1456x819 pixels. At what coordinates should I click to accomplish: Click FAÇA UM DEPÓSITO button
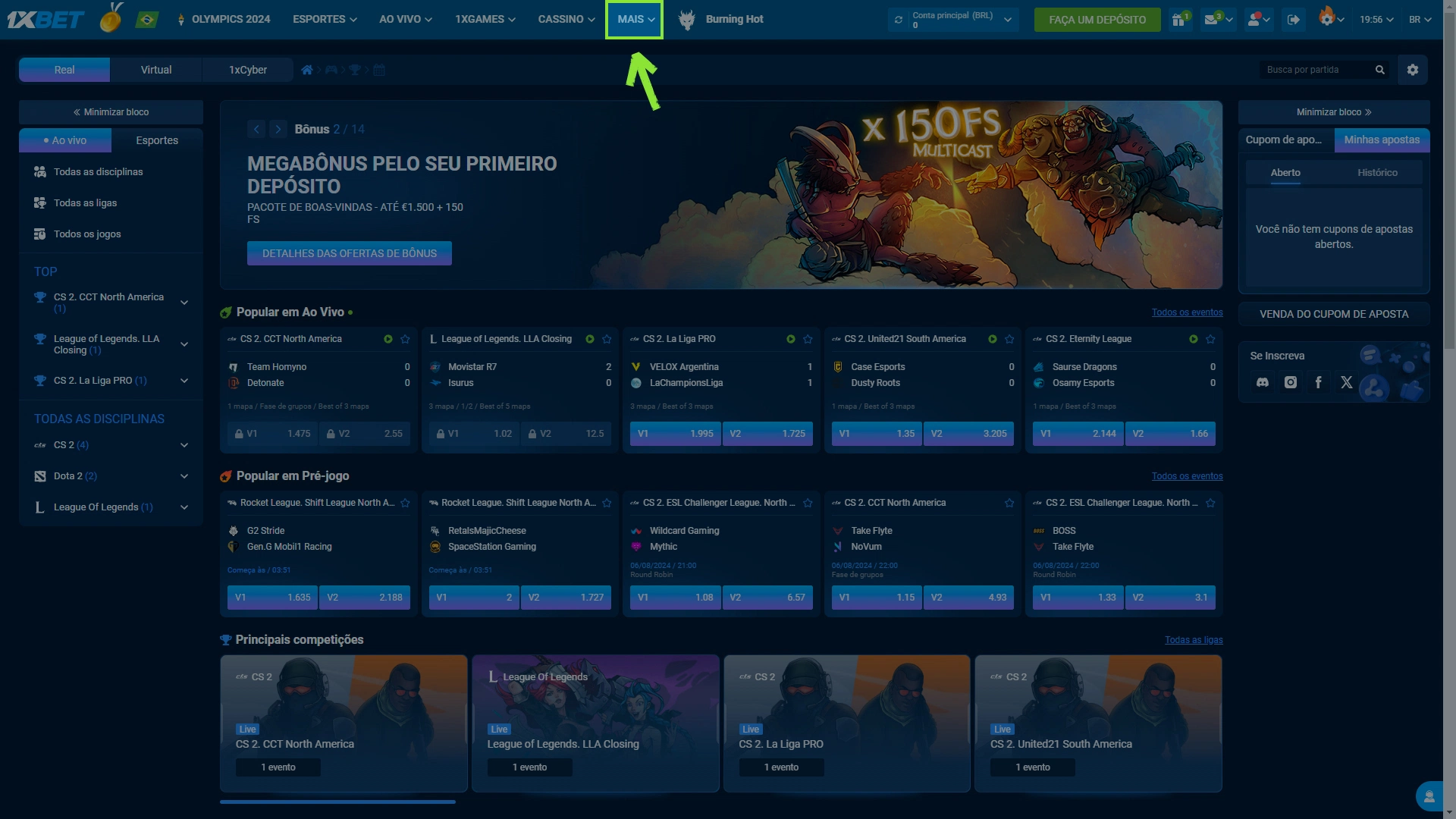click(x=1097, y=20)
